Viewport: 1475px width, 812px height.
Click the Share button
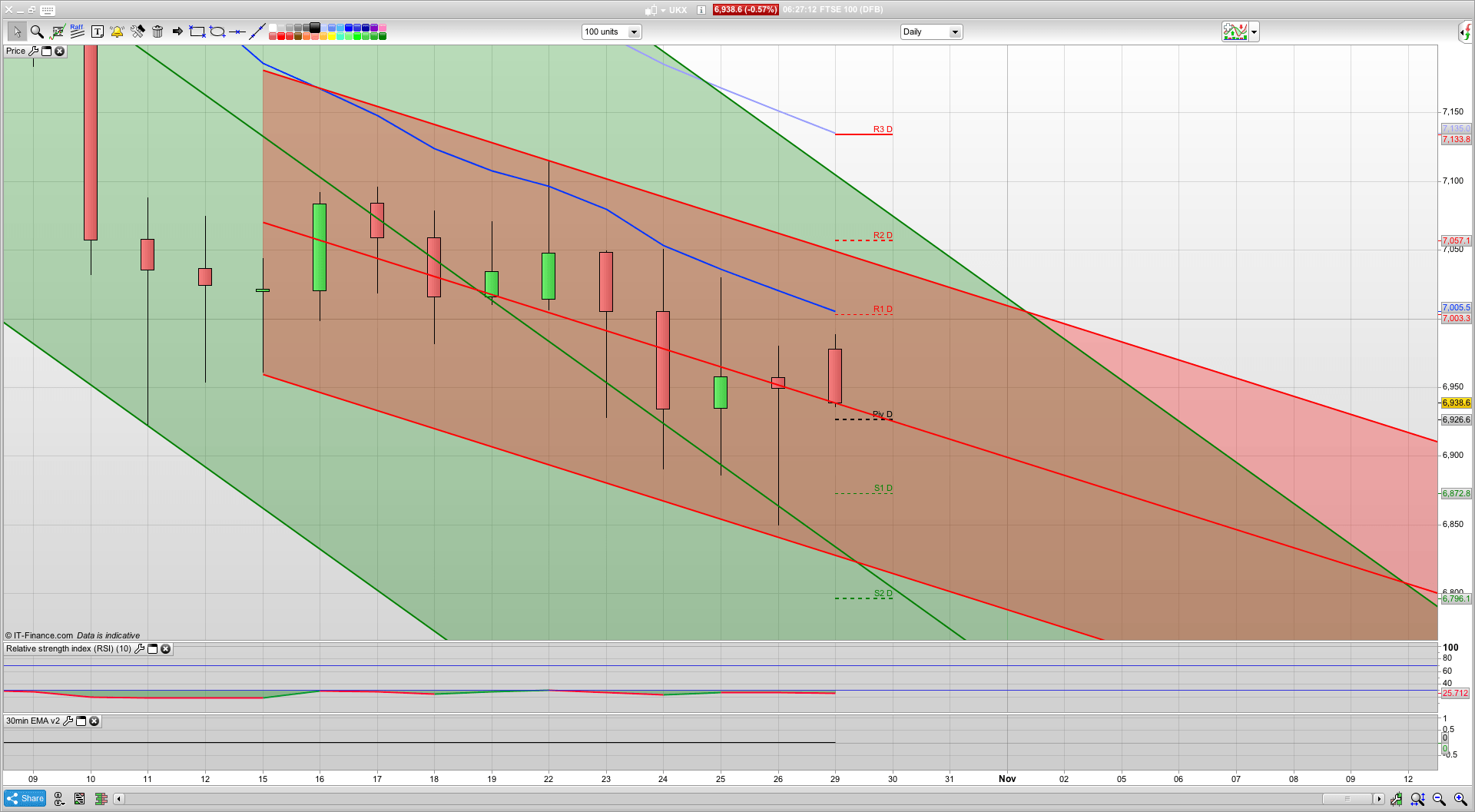click(x=25, y=799)
